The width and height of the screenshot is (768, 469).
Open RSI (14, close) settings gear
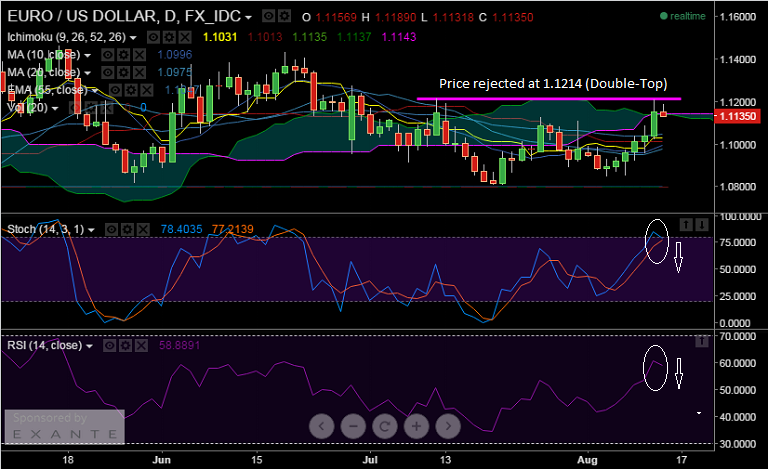coord(125,346)
